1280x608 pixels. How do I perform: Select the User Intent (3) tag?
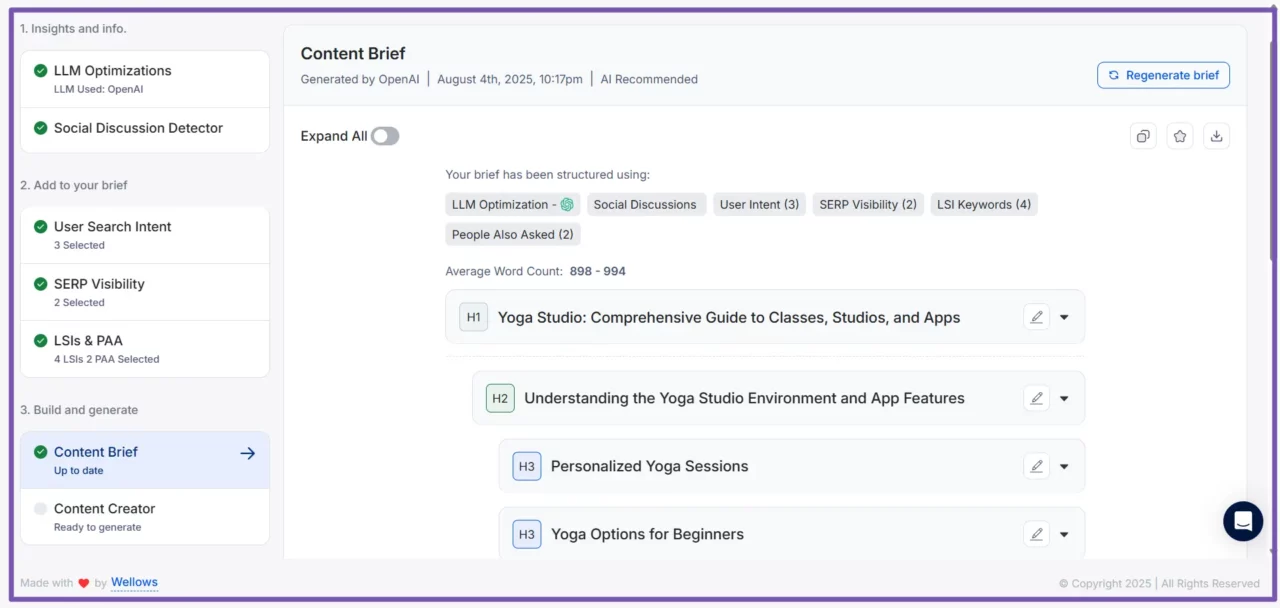[759, 204]
